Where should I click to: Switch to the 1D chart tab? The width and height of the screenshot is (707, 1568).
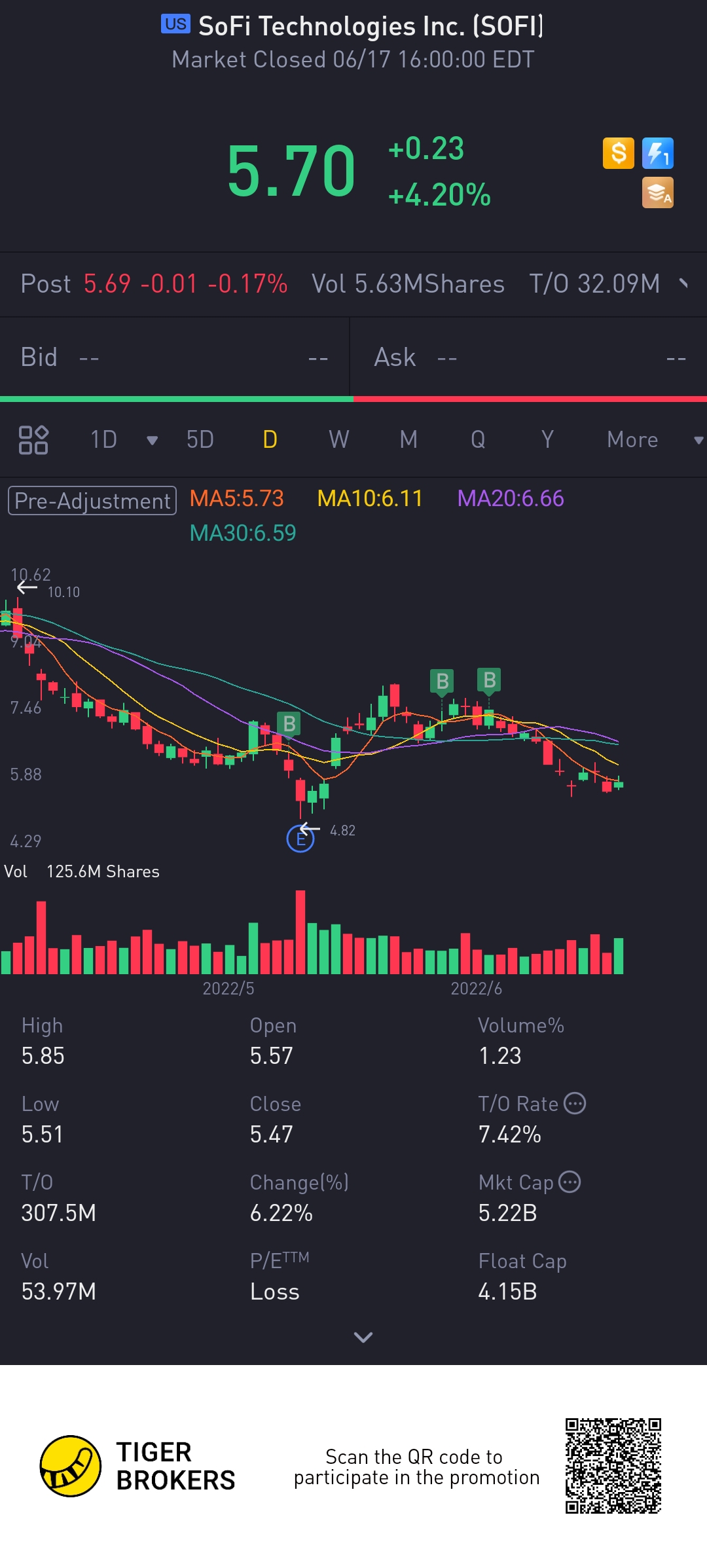[x=103, y=439]
